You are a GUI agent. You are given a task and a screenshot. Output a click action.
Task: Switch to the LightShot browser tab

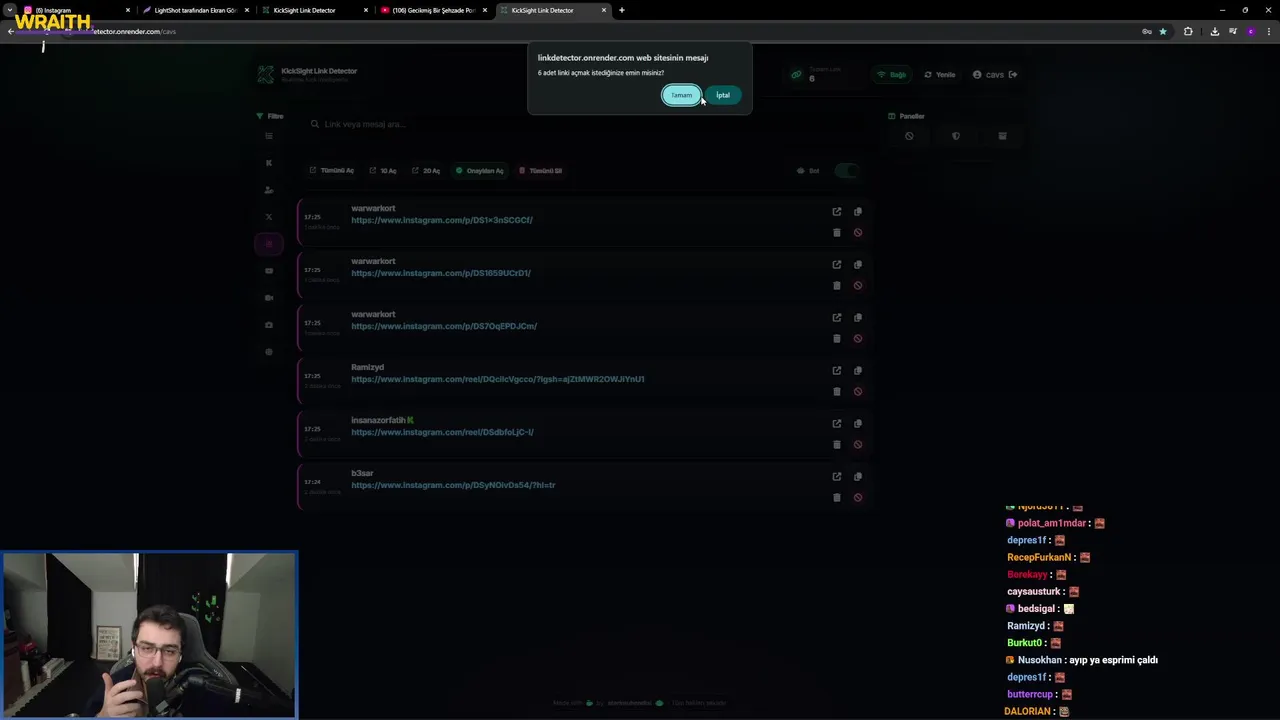(x=194, y=10)
